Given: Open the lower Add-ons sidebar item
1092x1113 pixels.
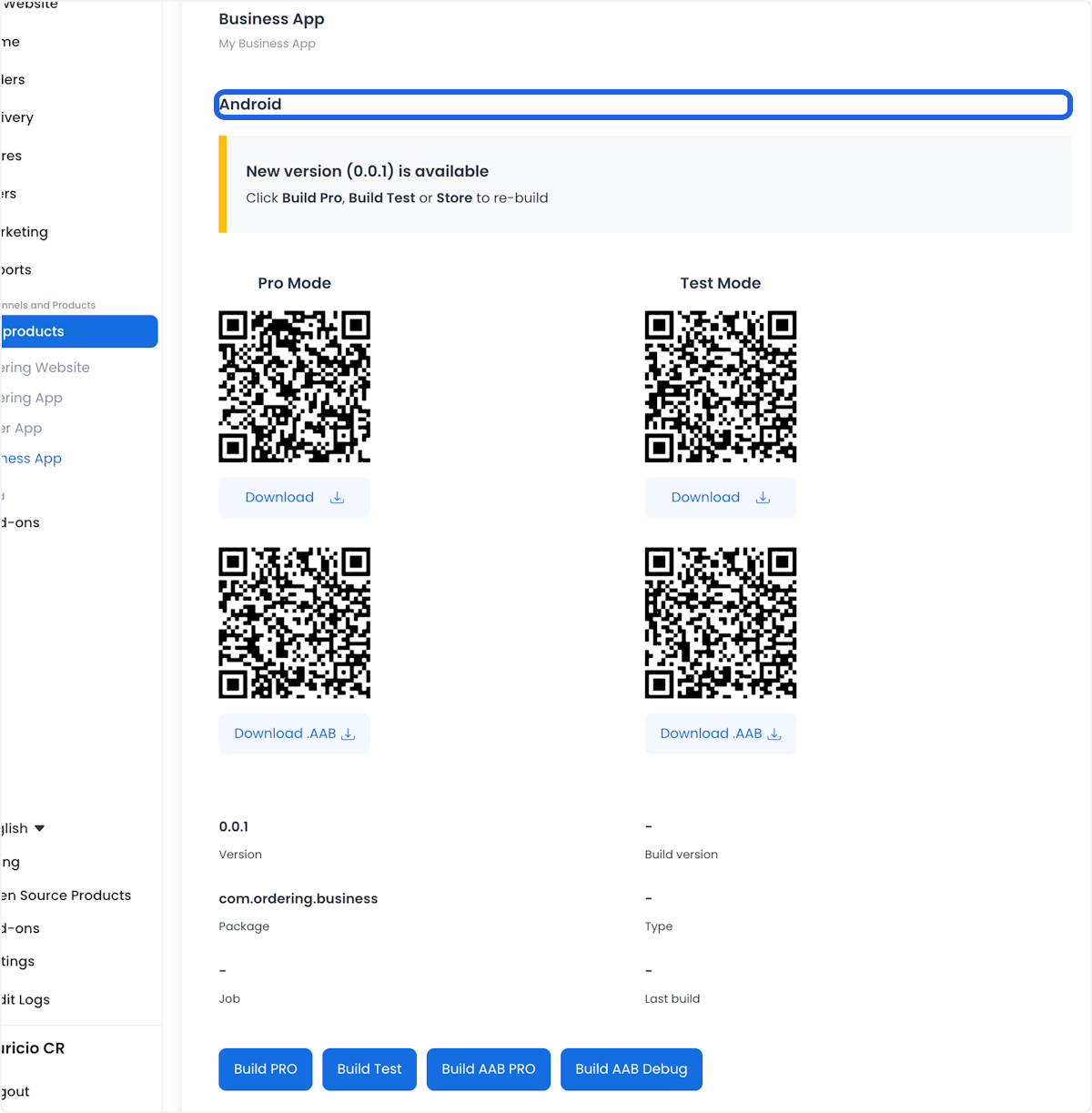Looking at the screenshot, I should tap(20, 928).
